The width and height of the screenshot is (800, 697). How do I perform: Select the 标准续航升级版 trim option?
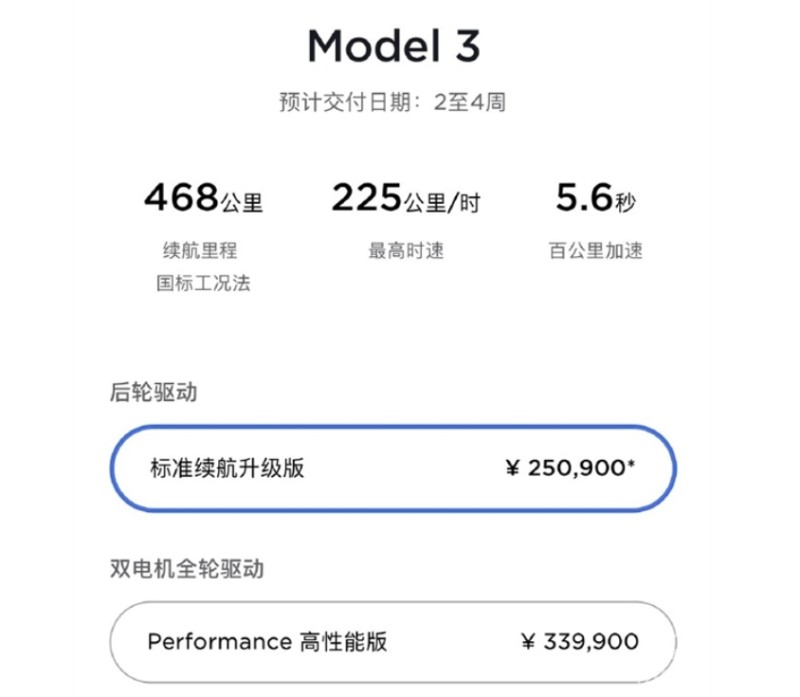[x=393, y=468]
